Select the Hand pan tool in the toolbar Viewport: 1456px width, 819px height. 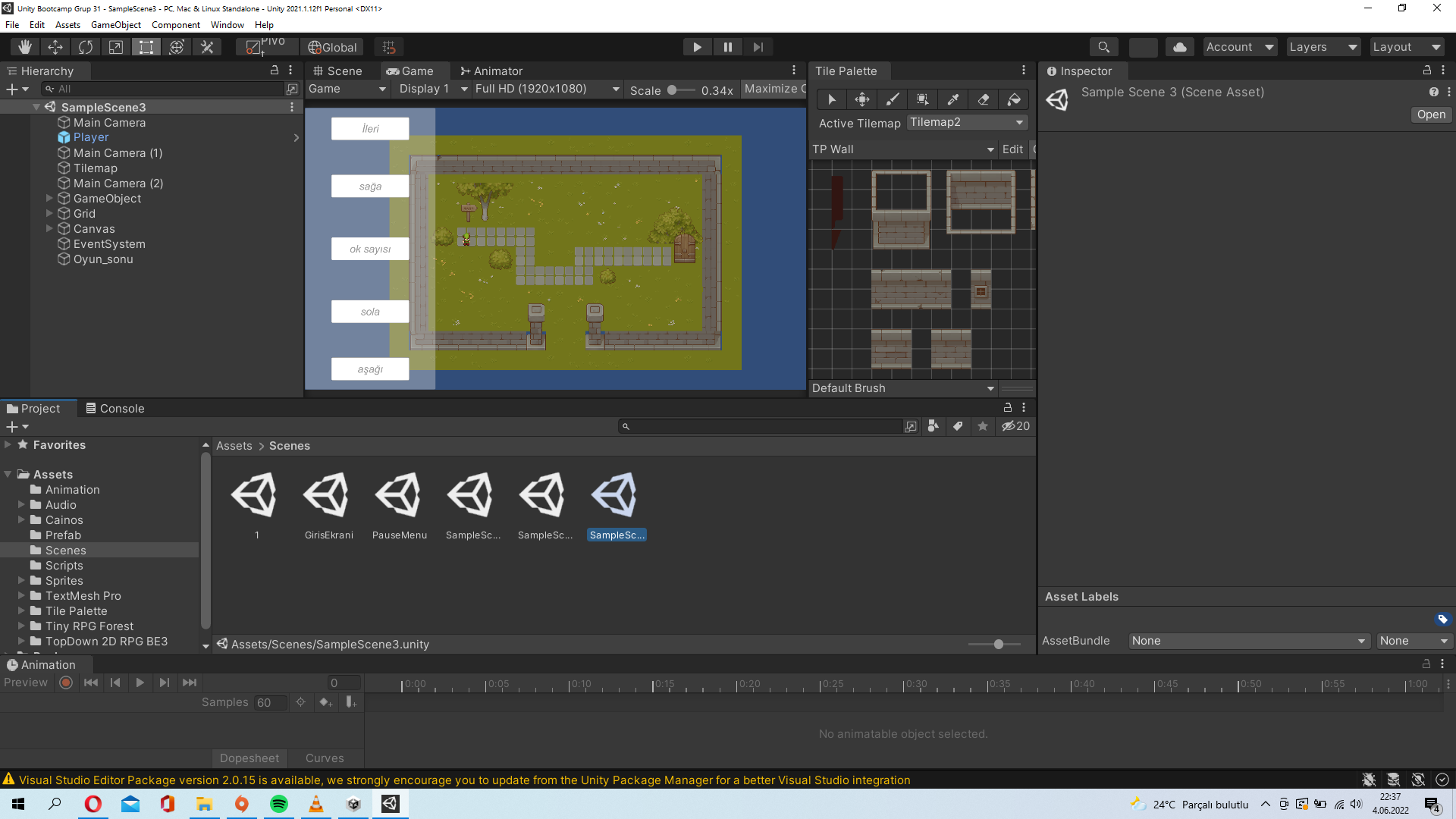click(x=24, y=46)
